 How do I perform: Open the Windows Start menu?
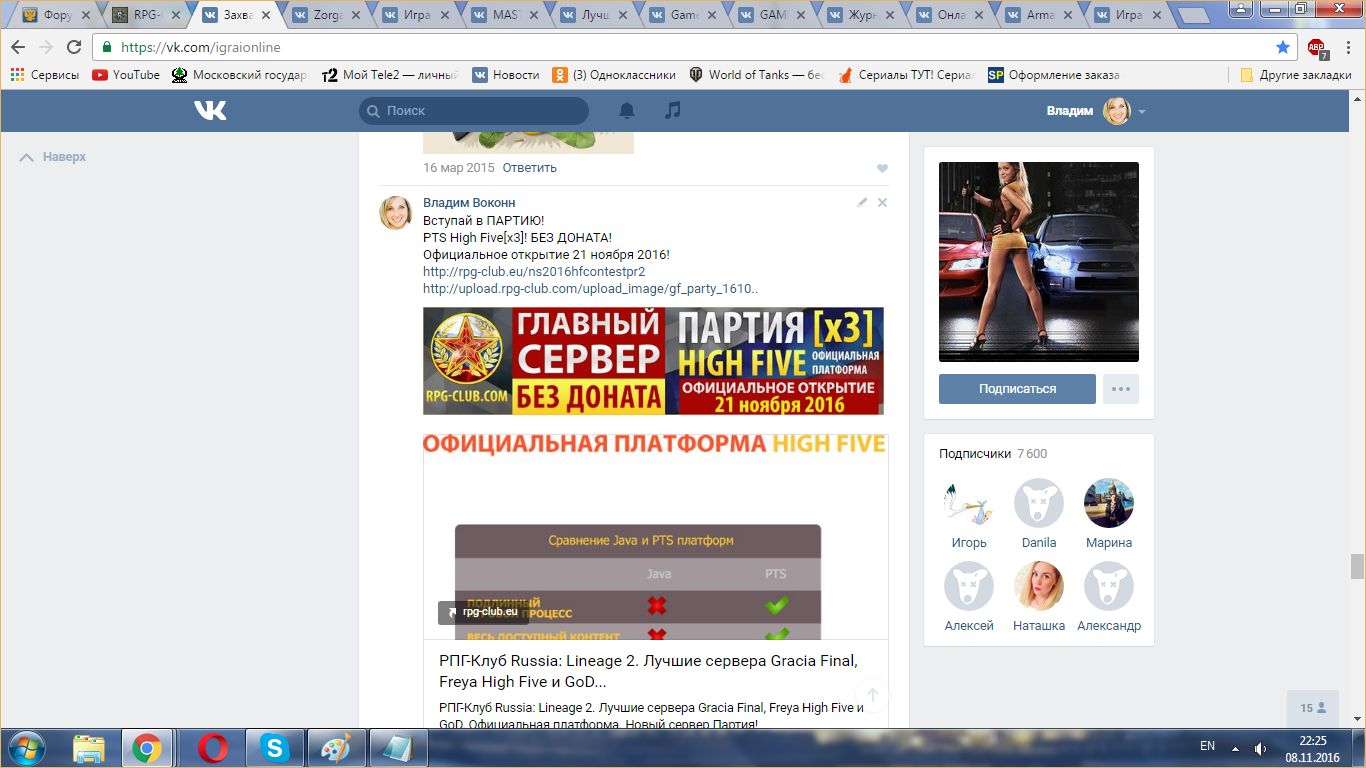click(x=25, y=748)
